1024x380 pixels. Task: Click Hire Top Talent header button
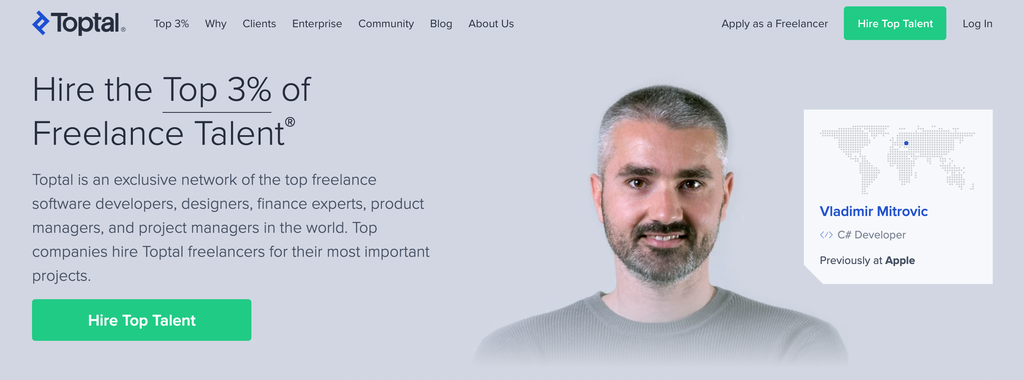pos(895,24)
